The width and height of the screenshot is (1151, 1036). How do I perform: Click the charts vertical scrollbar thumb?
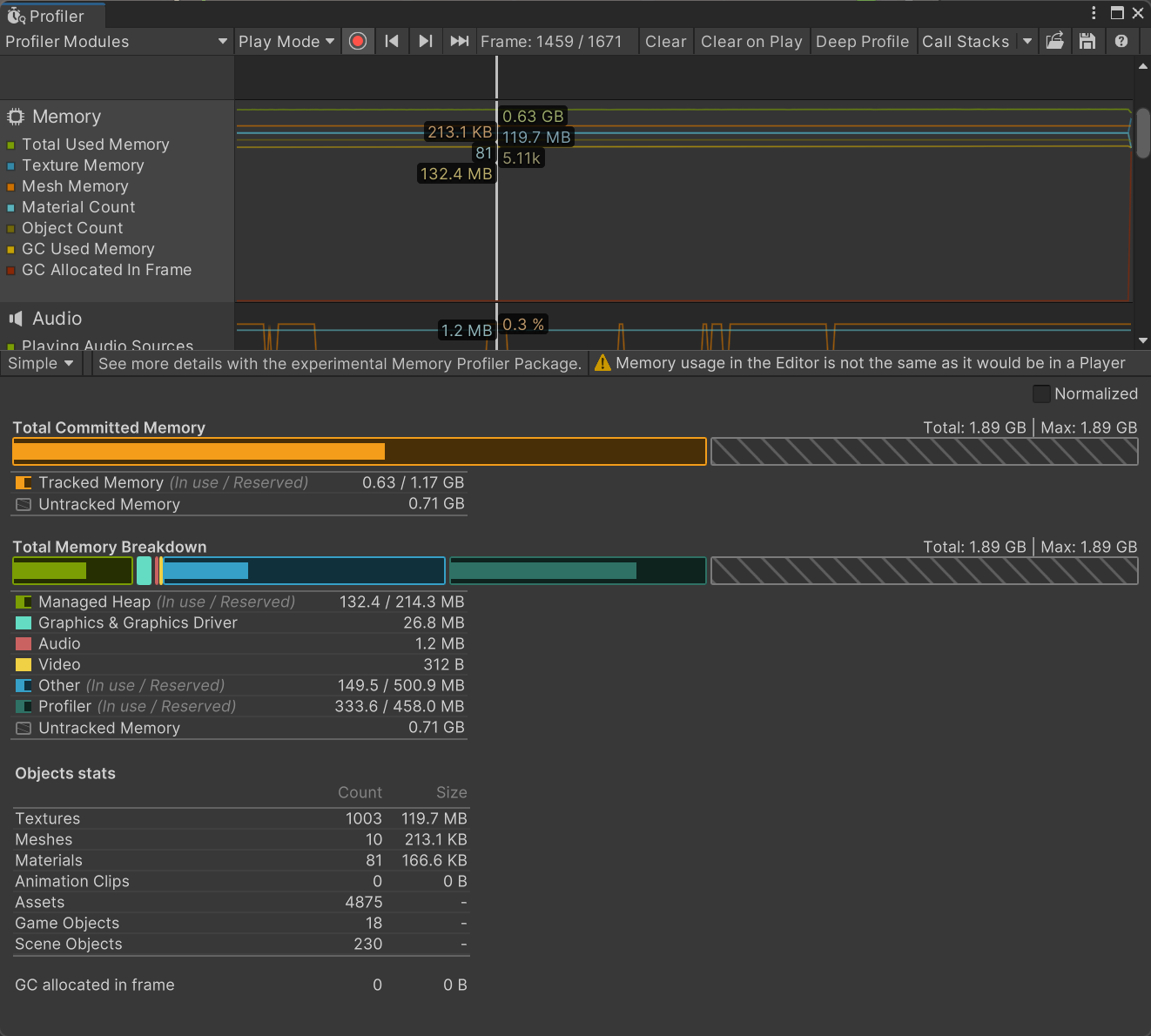tap(1142, 132)
